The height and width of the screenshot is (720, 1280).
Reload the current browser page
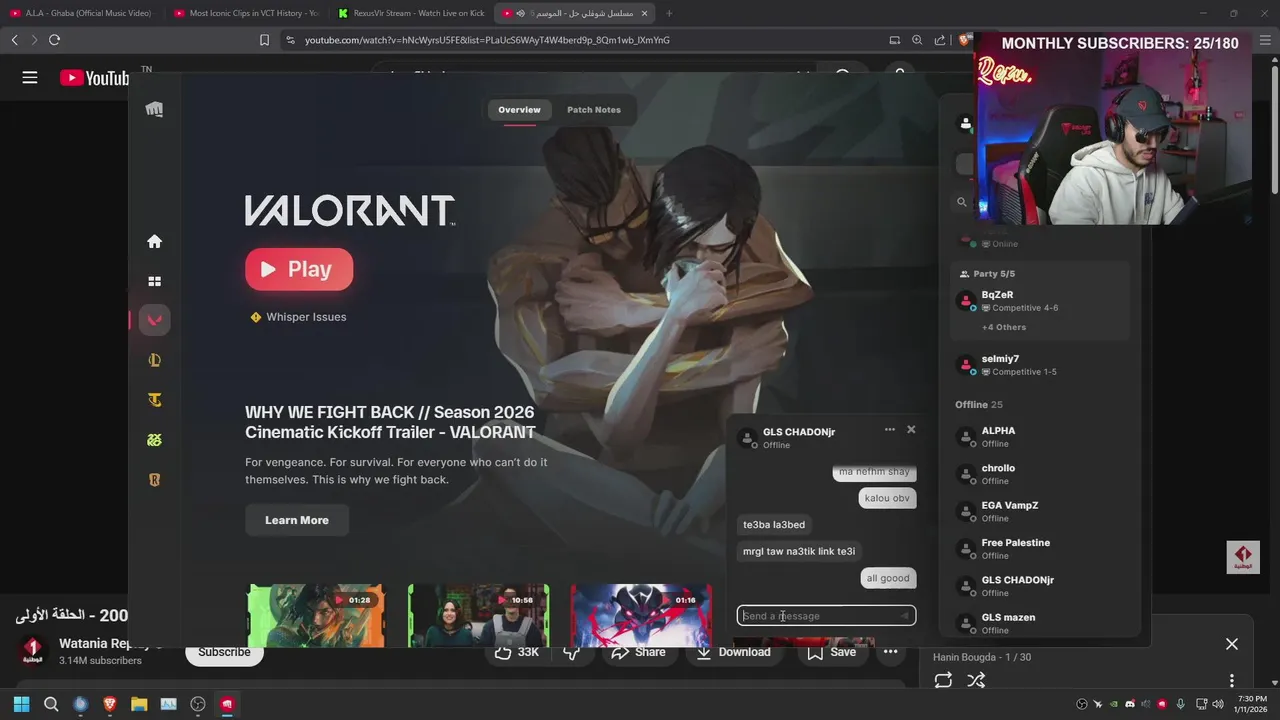click(x=54, y=40)
